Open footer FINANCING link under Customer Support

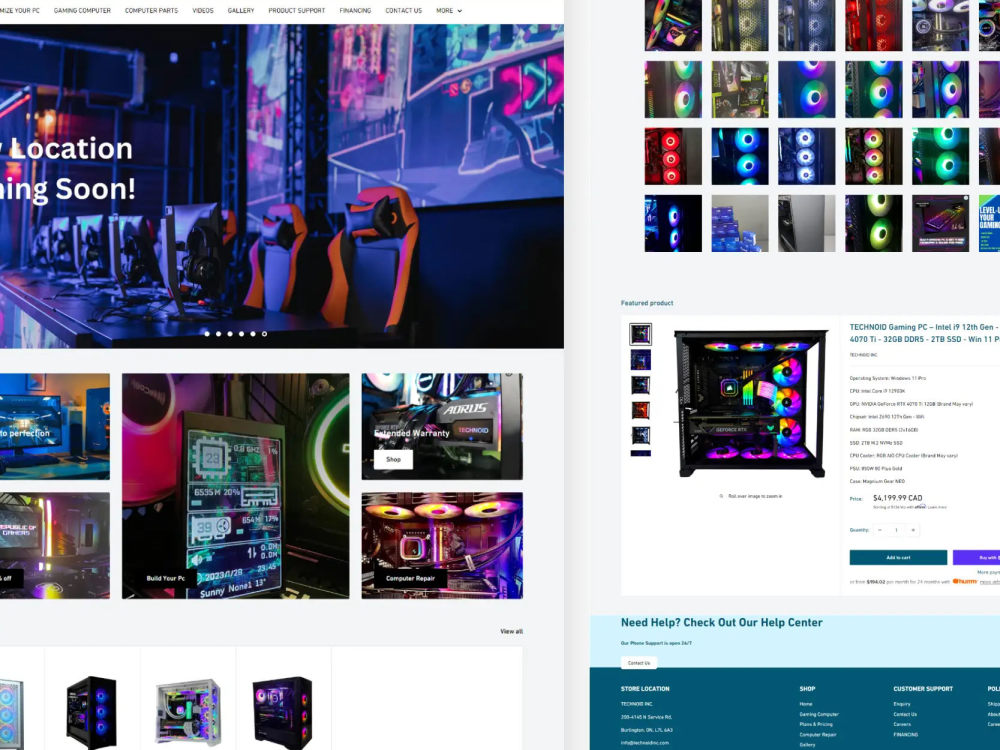pyautogui.click(x=906, y=735)
